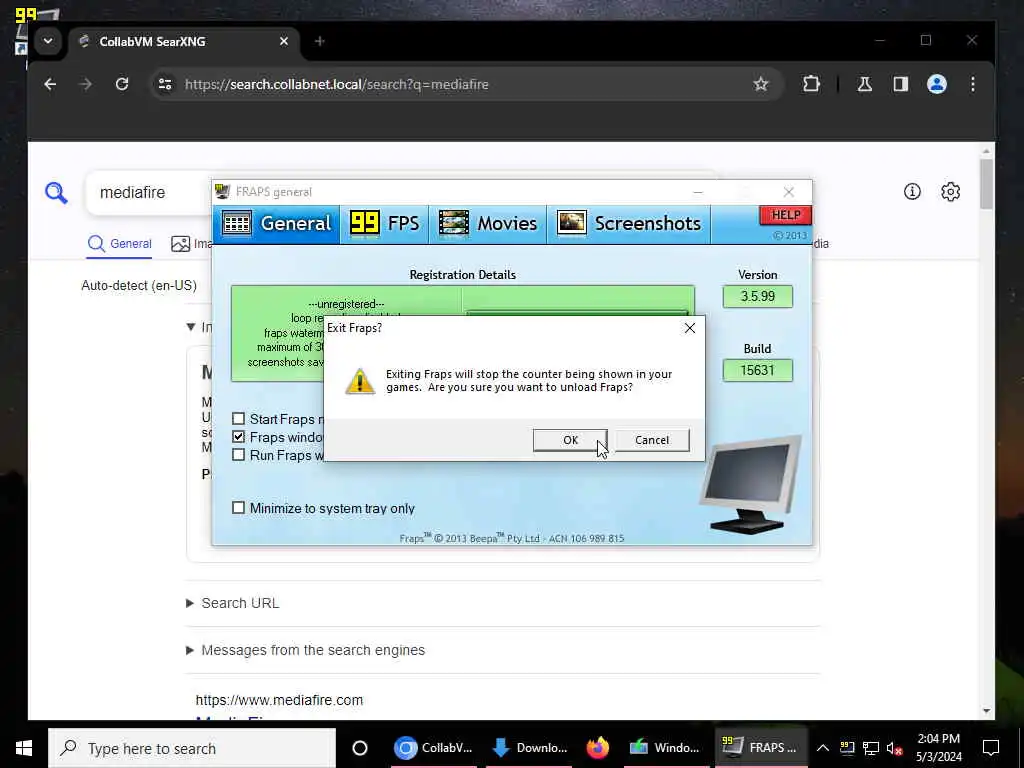Switch to the CollabVM browser taskbar item
Image resolution: width=1024 pixels, height=768 pixels.
(x=434, y=748)
